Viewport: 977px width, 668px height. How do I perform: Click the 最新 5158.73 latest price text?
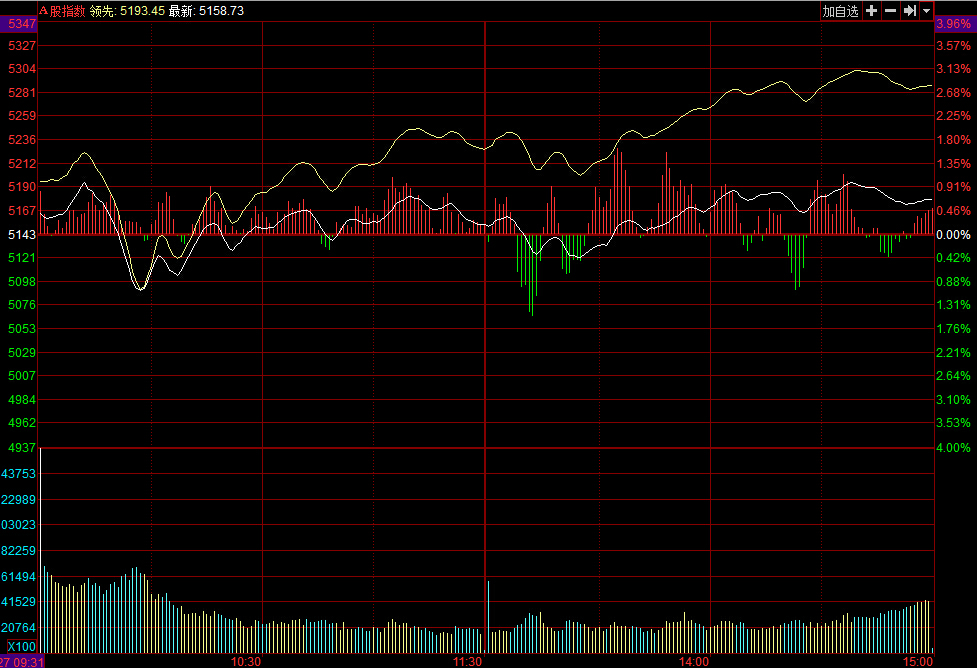click(x=206, y=11)
